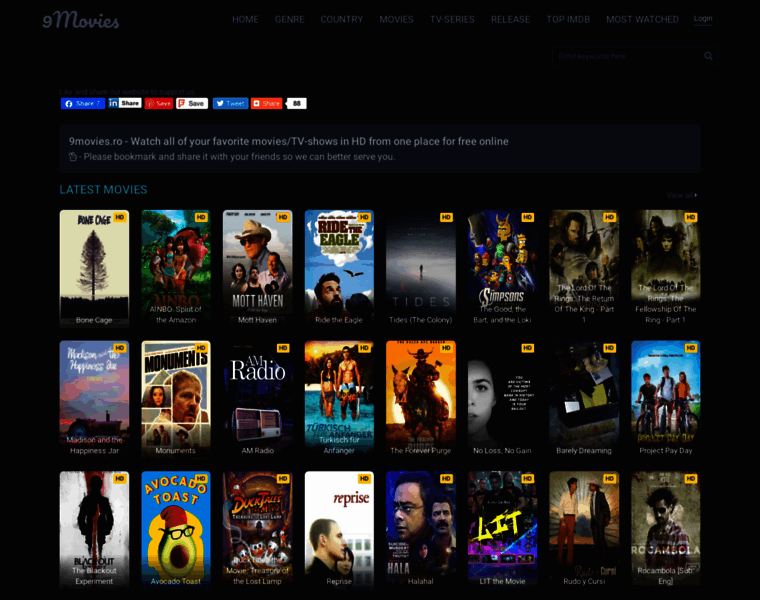Open the Project Pay Day poster
760x600 pixels.
tap(665, 399)
